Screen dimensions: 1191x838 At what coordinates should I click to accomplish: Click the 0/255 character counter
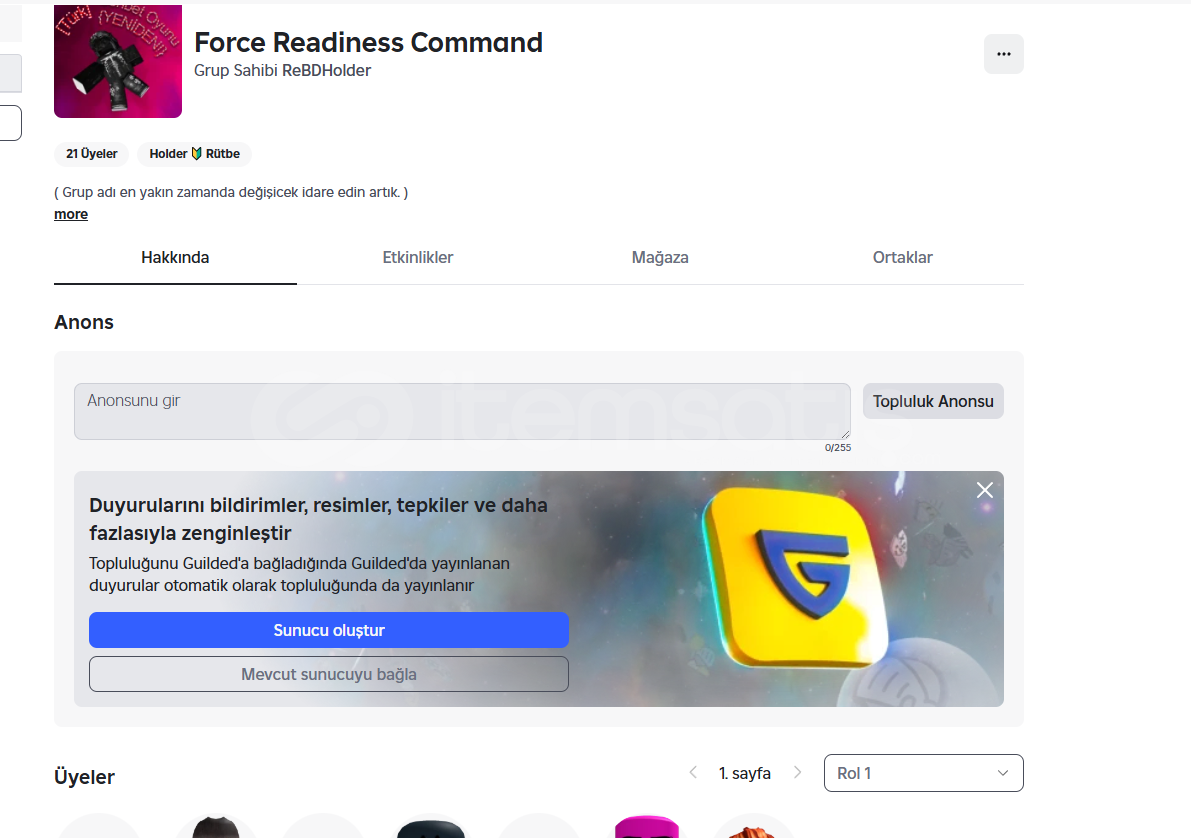point(838,447)
